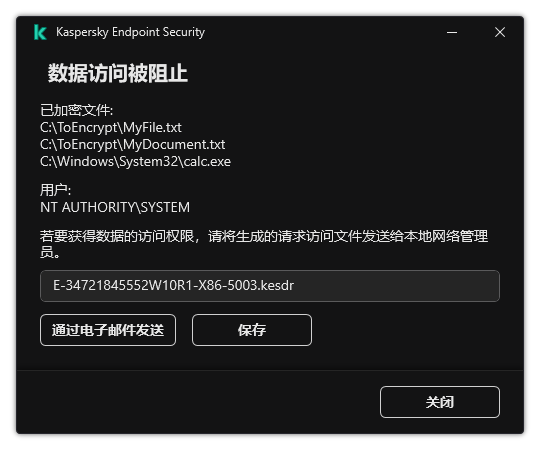Click the instruction paragraph about 本地网络管理员
Viewport: 540px width, 450px height.
pyautogui.click(x=264, y=244)
